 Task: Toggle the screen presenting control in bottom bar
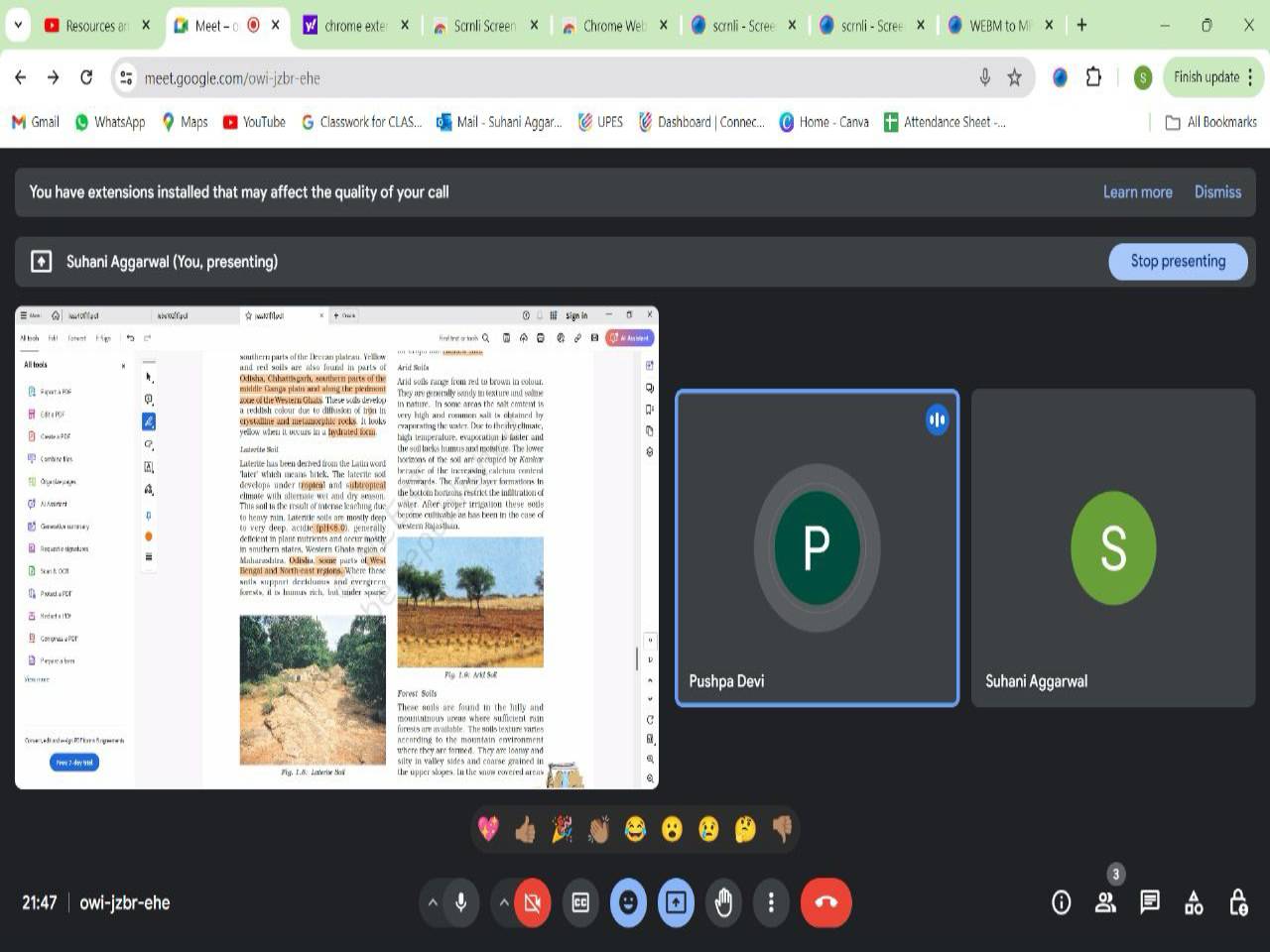(676, 902)
